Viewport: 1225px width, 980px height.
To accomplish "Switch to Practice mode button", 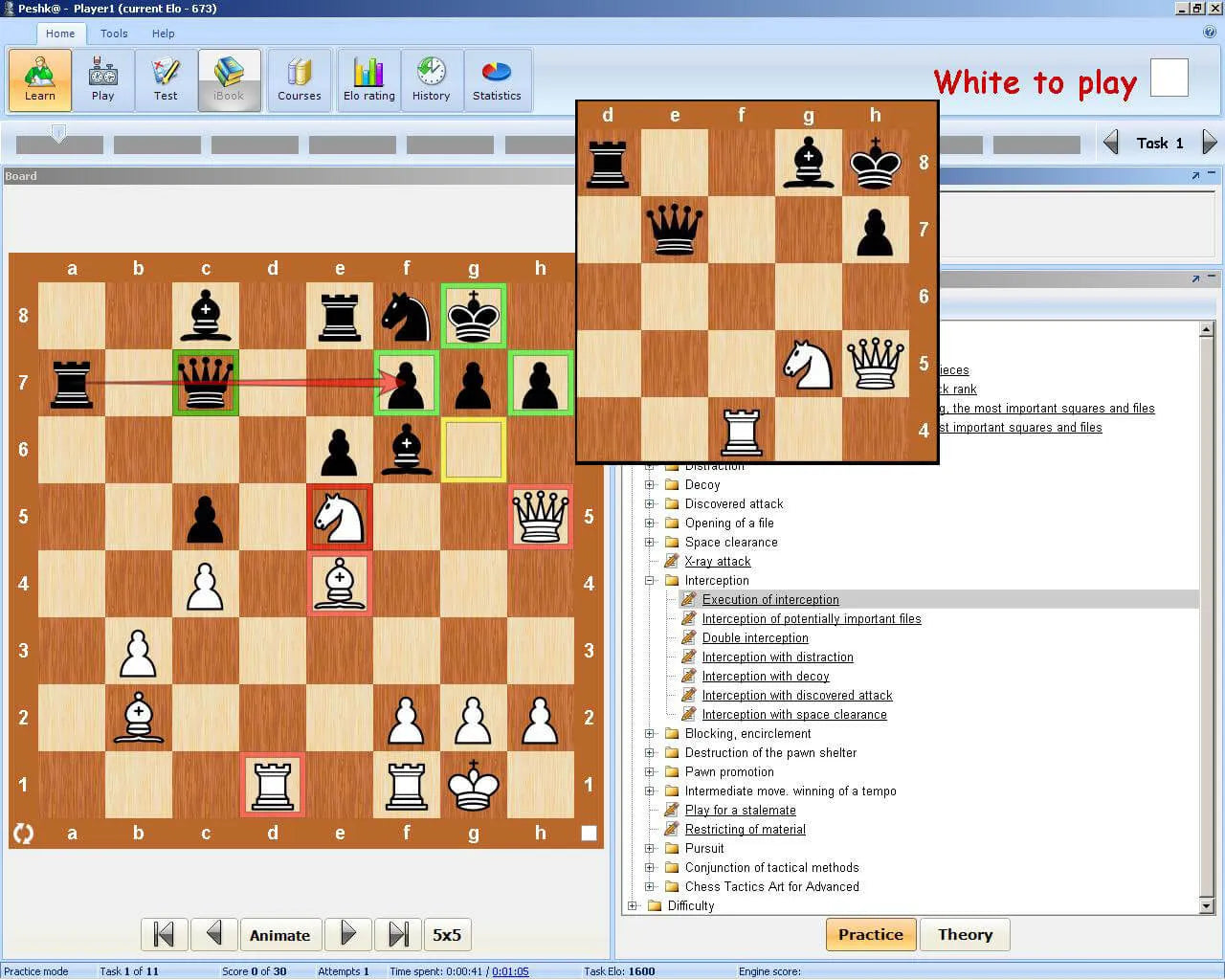I will coord(871,934).
